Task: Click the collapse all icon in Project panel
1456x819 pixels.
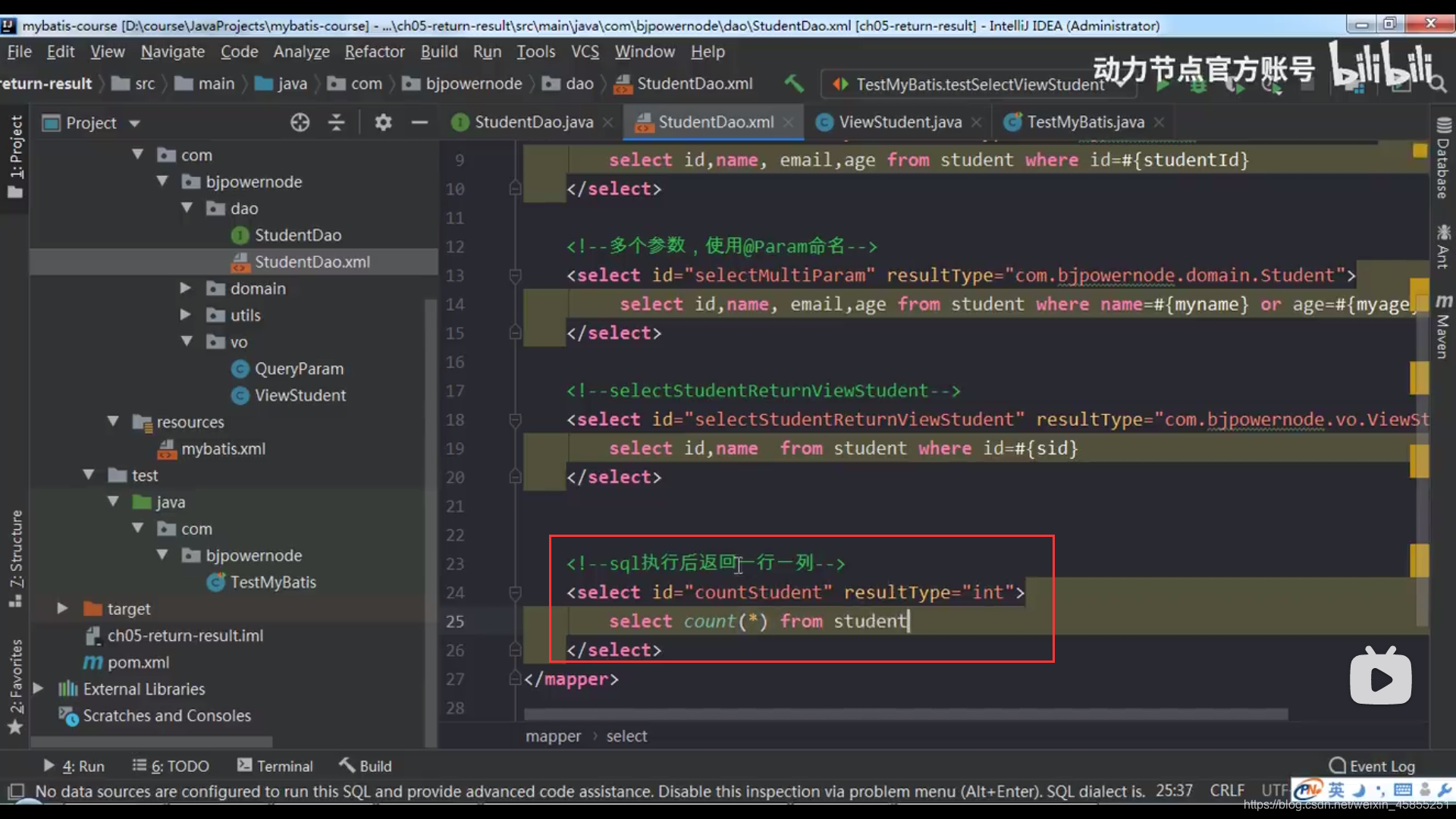Action: pos(337,122)
